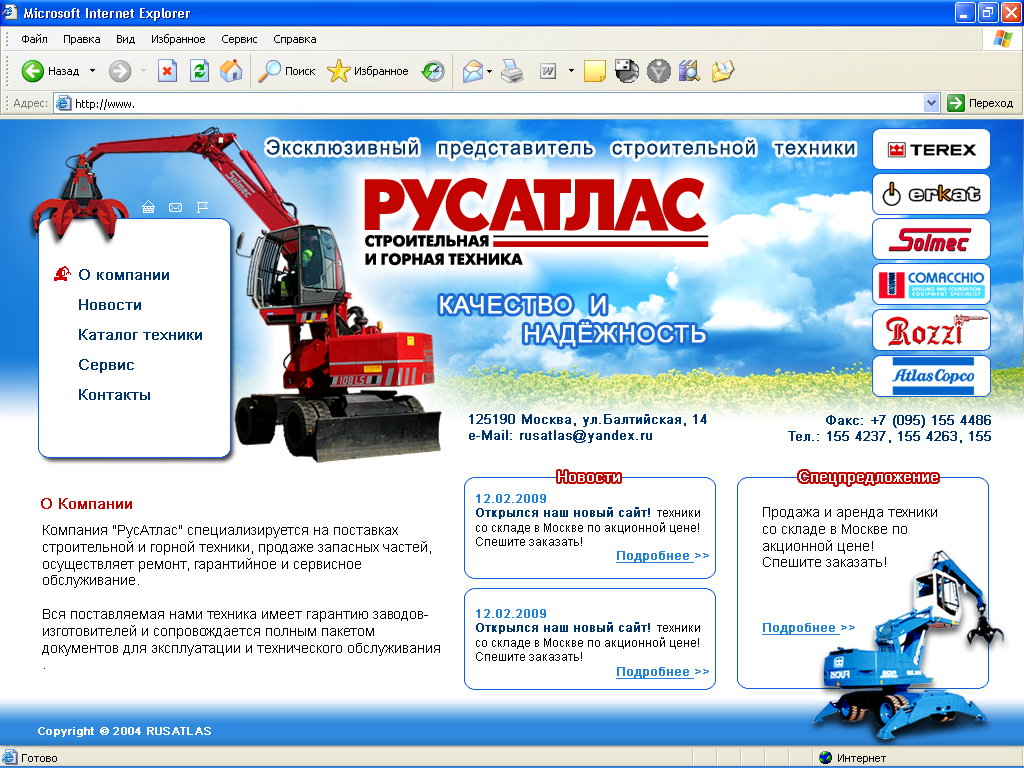Image resolution: width=1024 pixels, height=768 pixels.
Task: Open the envelope email icon near the logo
Action: 175,207
